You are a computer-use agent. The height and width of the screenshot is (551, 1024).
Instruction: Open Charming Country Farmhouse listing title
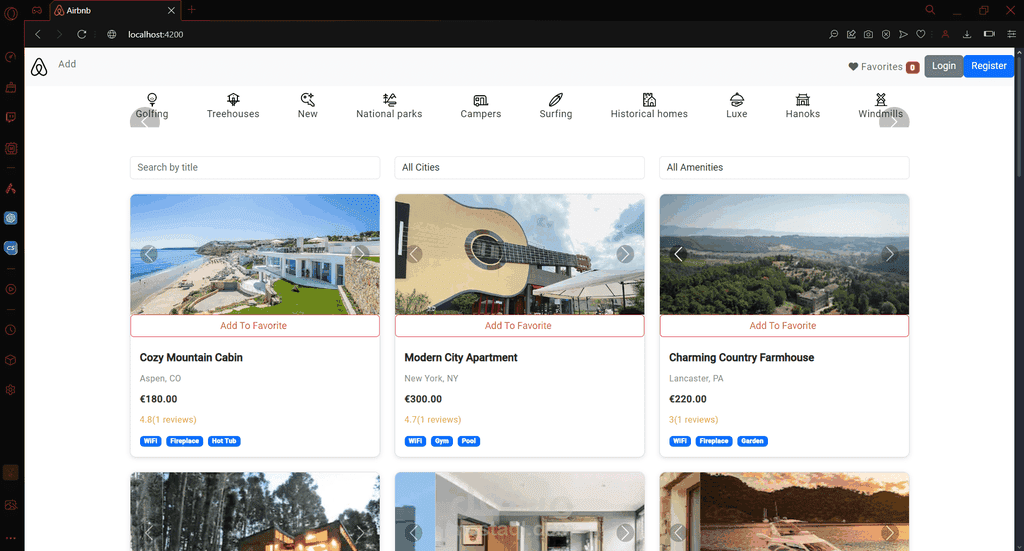742,357
